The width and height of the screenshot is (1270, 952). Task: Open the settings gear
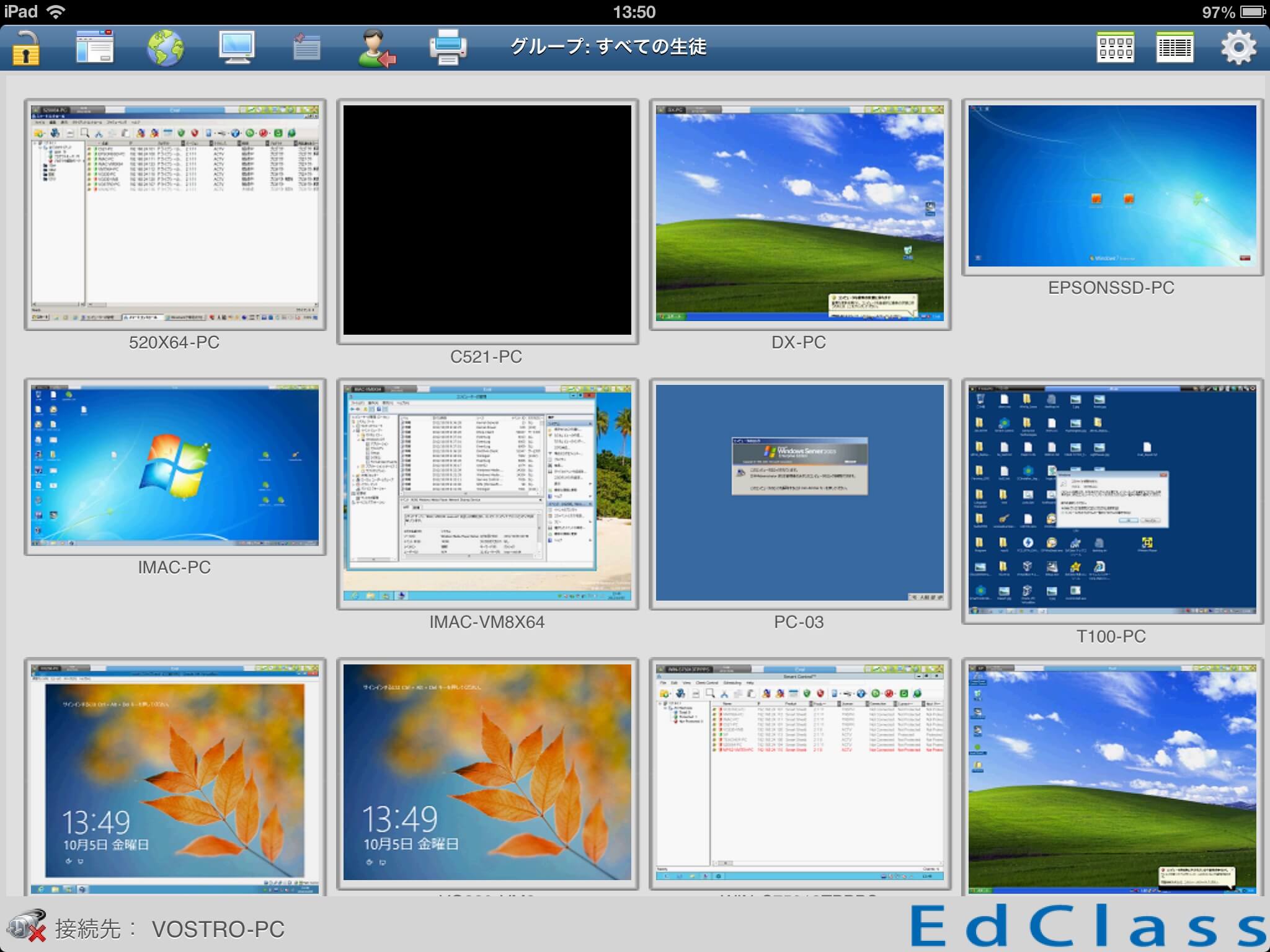(x=1238, y=48)
